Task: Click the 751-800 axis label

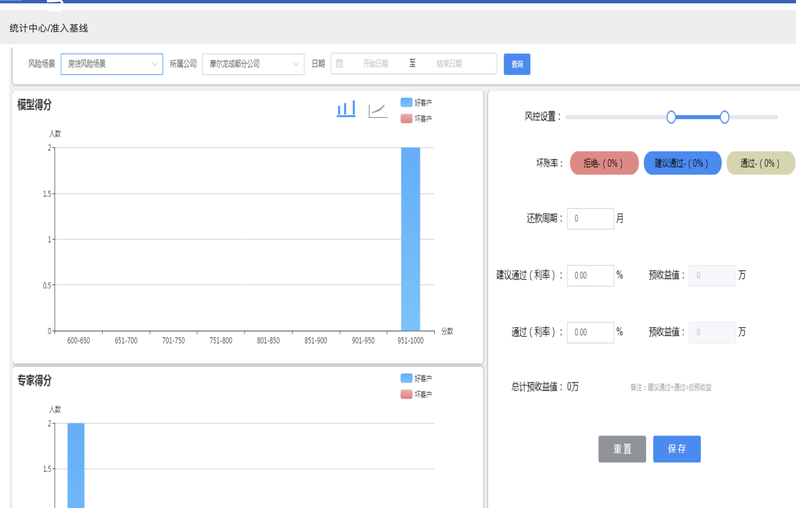Action: point(221,341)
